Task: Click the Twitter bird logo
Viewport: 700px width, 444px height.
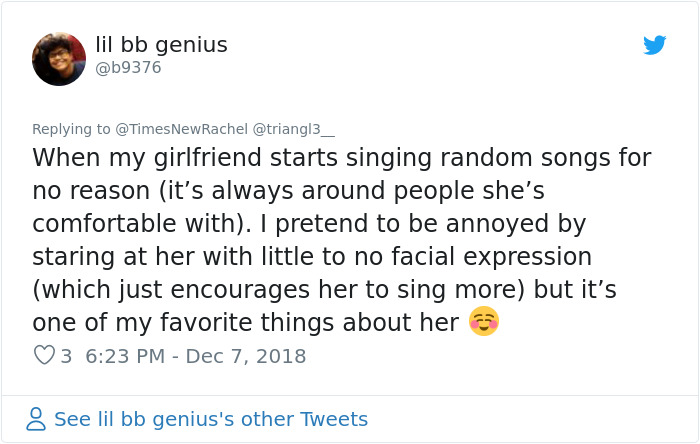Action: coord(655,45)
